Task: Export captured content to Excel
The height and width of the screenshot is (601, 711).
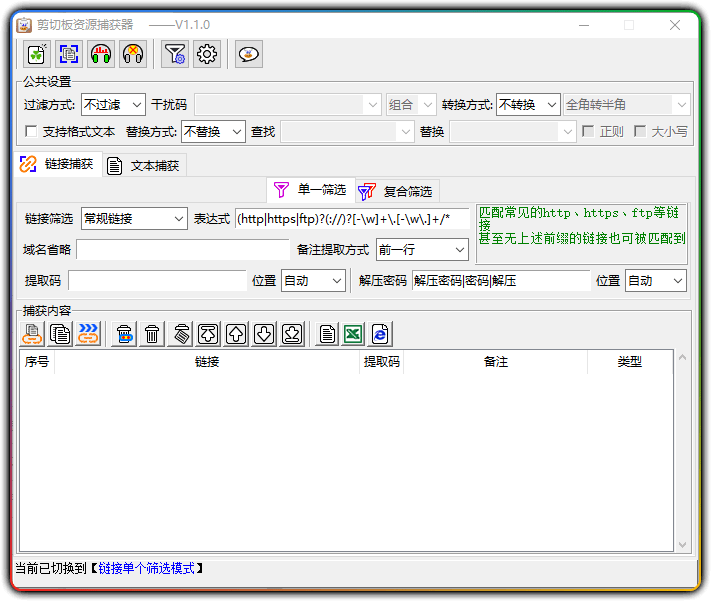Action: (353, 334)
